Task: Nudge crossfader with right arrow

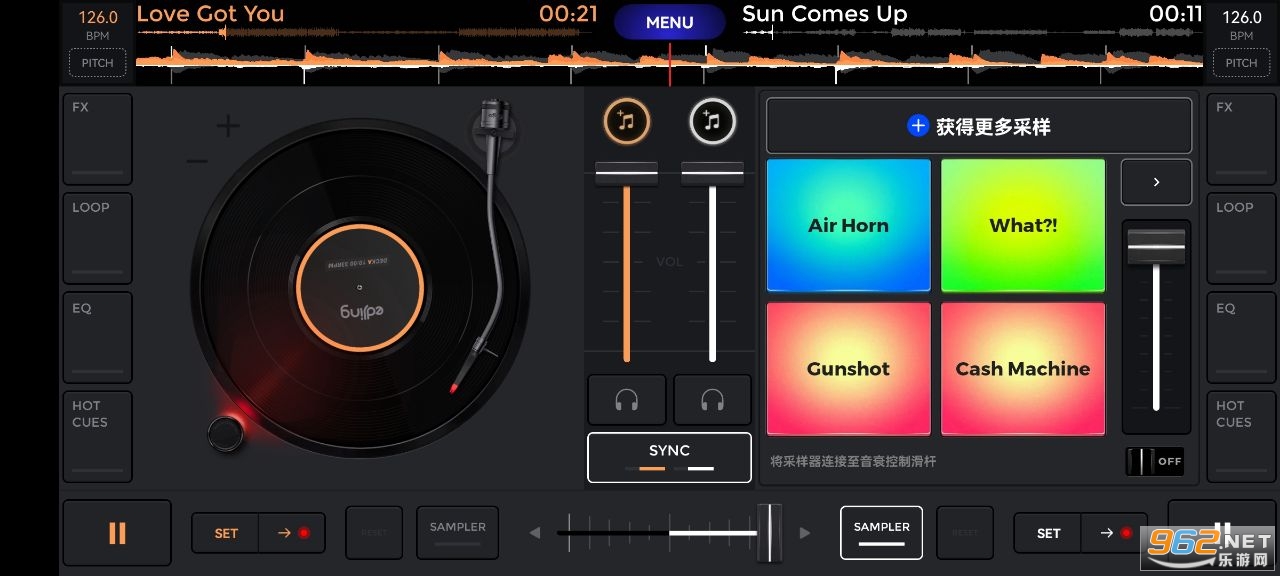Action: (805, 533)
